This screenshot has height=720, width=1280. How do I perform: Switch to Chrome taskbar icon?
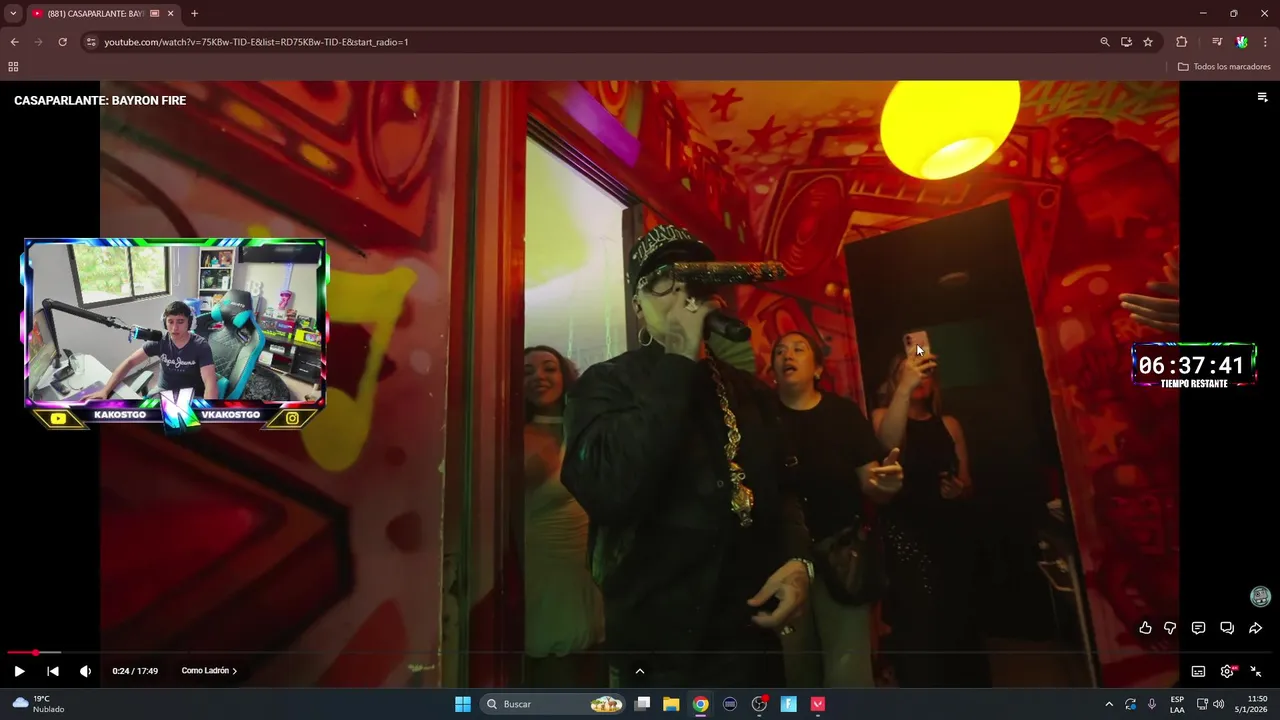point(701,704)
